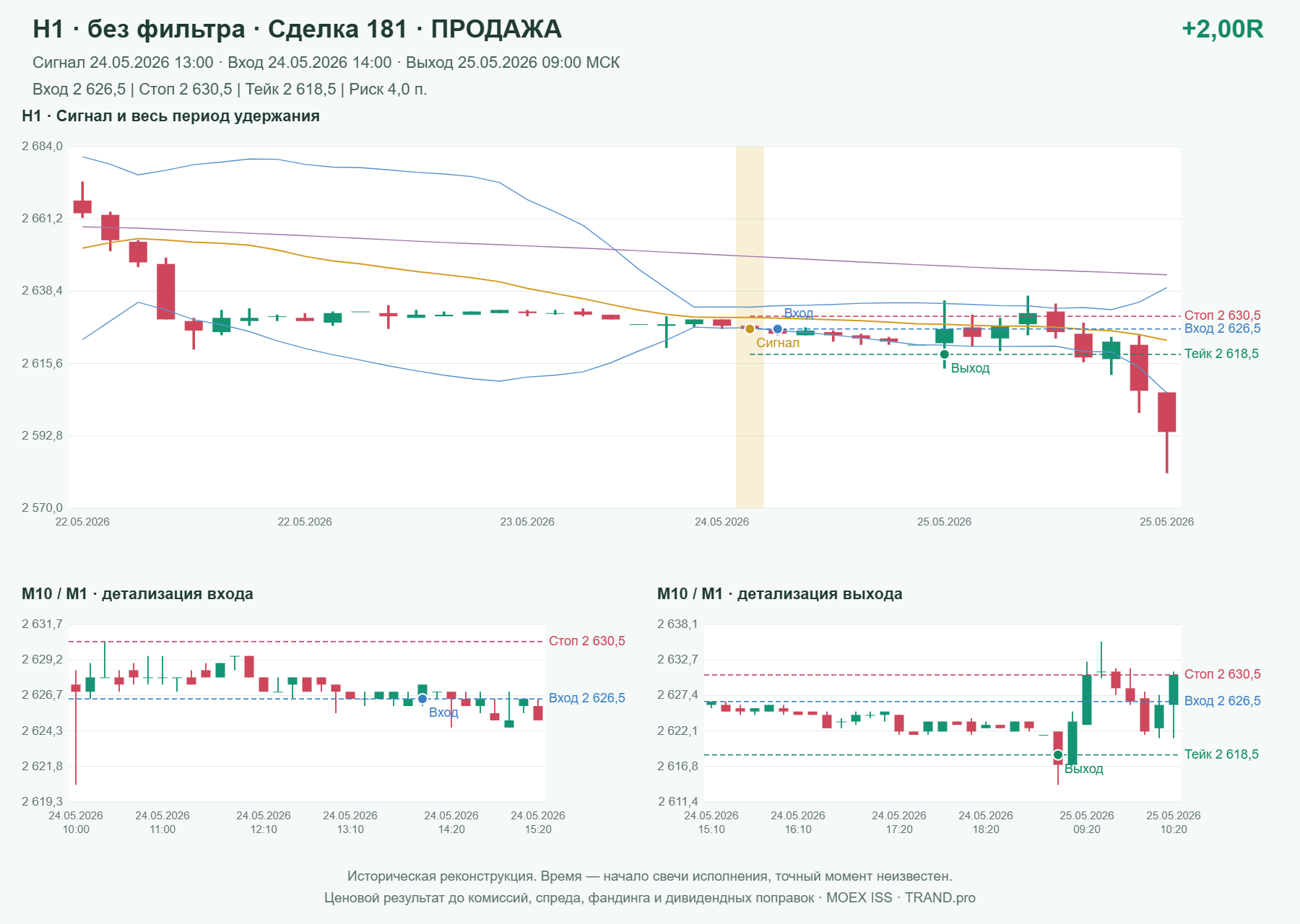Click the green Выход dot in exit detail chart
The height and width of the screenshot is (924, 1300).
[x=1058, y=755]
